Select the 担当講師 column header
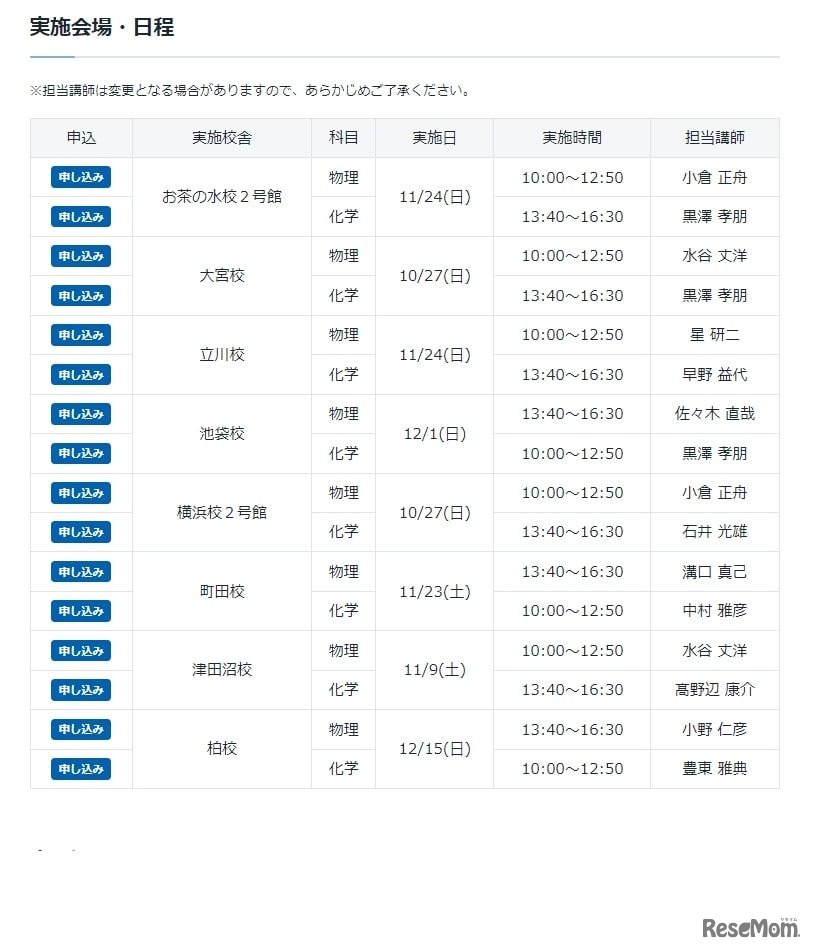The height and width of the screenshot is (951, 813). coord(715,138)
